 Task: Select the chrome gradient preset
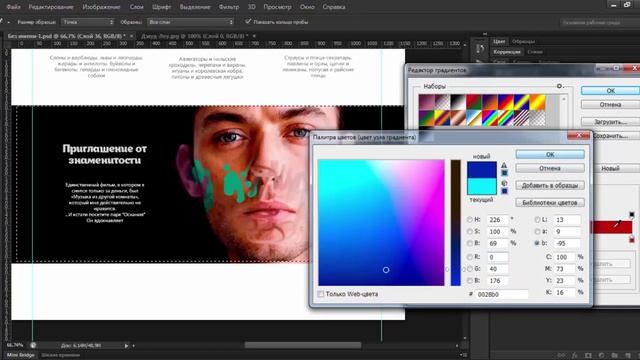tap(474, 118)
